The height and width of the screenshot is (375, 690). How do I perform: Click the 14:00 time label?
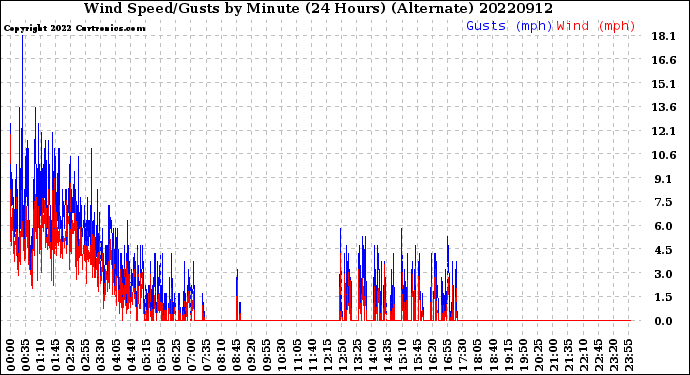coord(373,355)
